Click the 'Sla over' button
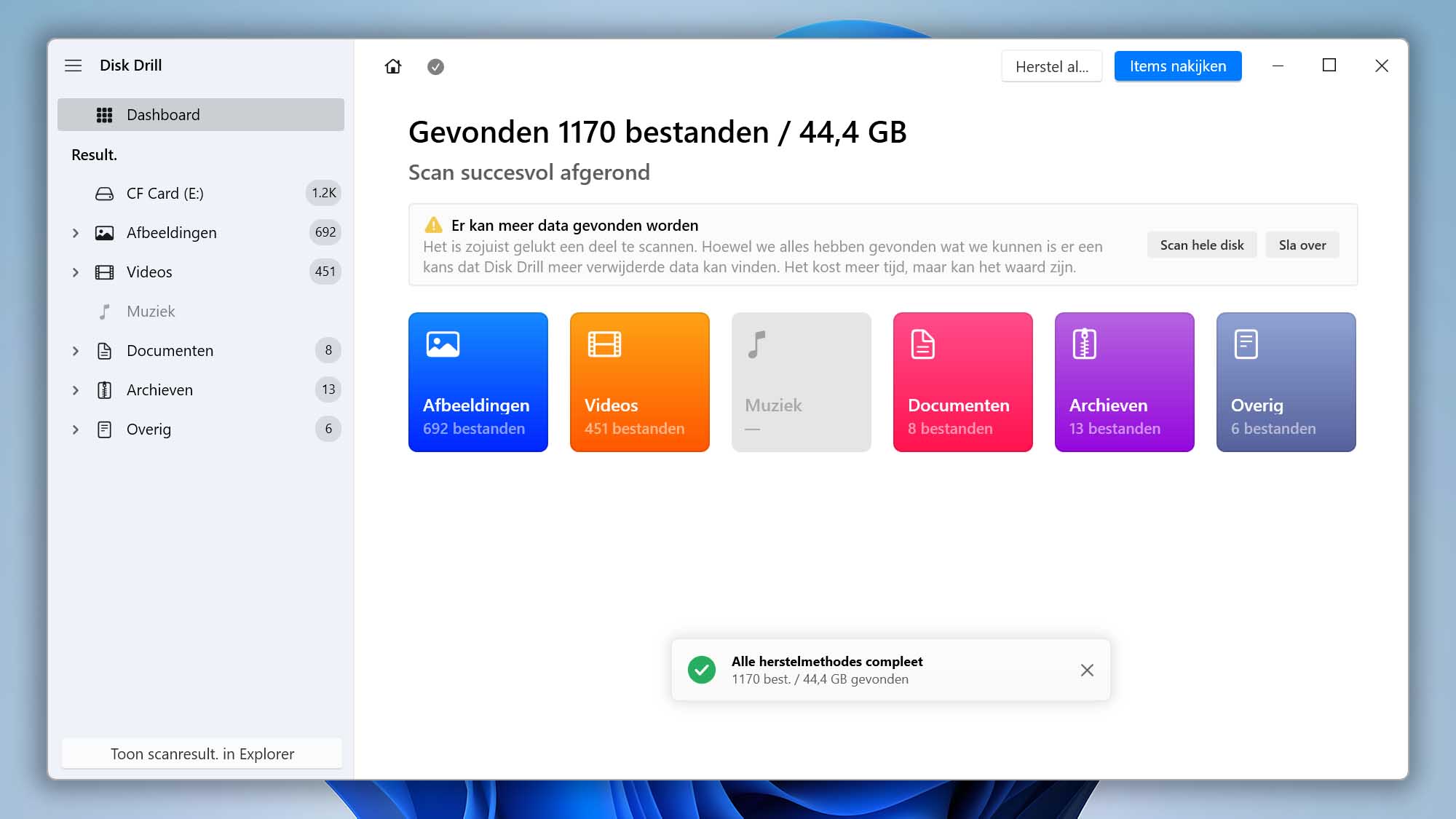1456x819 pixels. (x=1302, y=245)
